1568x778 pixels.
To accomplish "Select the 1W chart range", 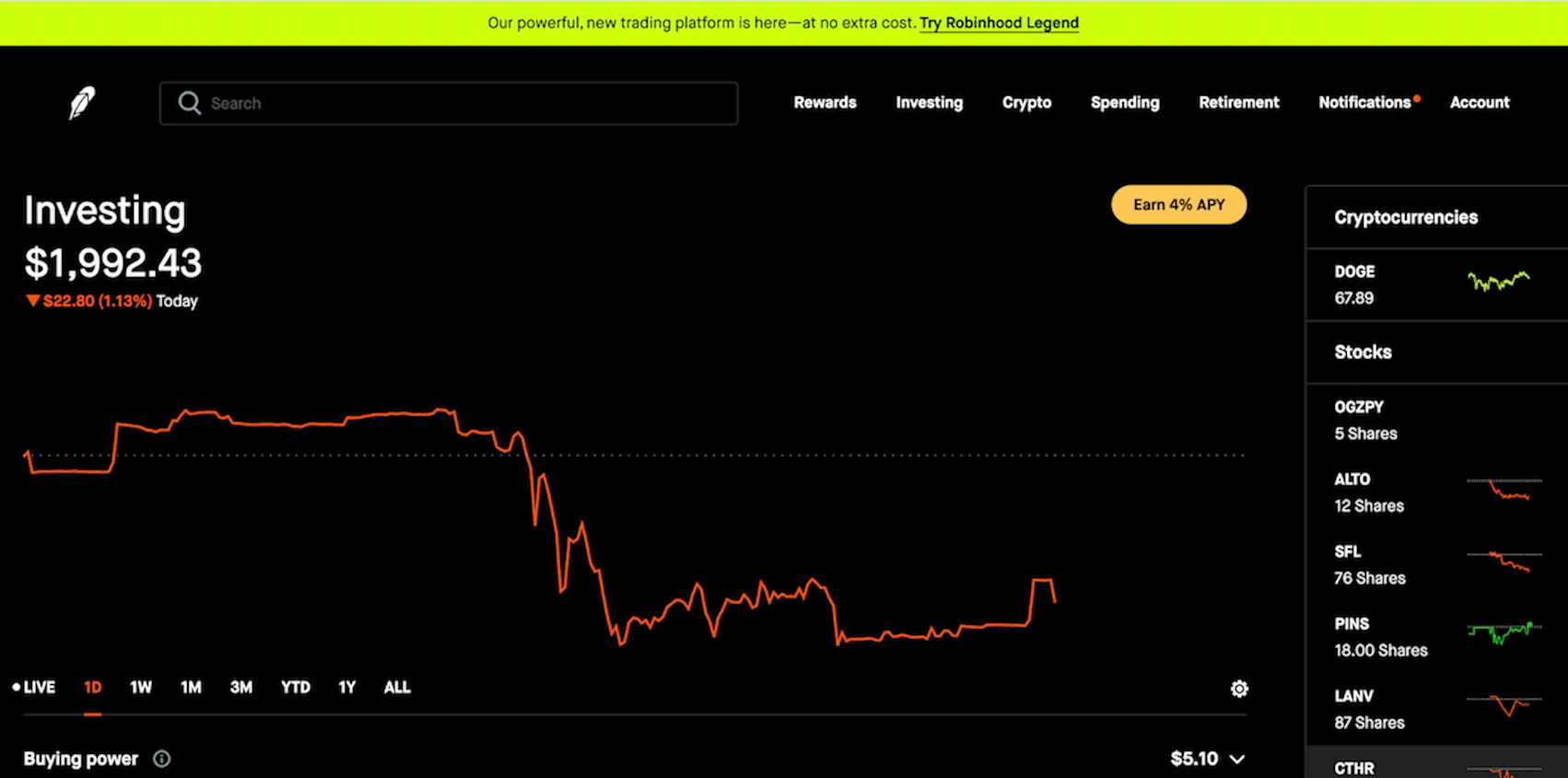I will click(x=140, y=687).
